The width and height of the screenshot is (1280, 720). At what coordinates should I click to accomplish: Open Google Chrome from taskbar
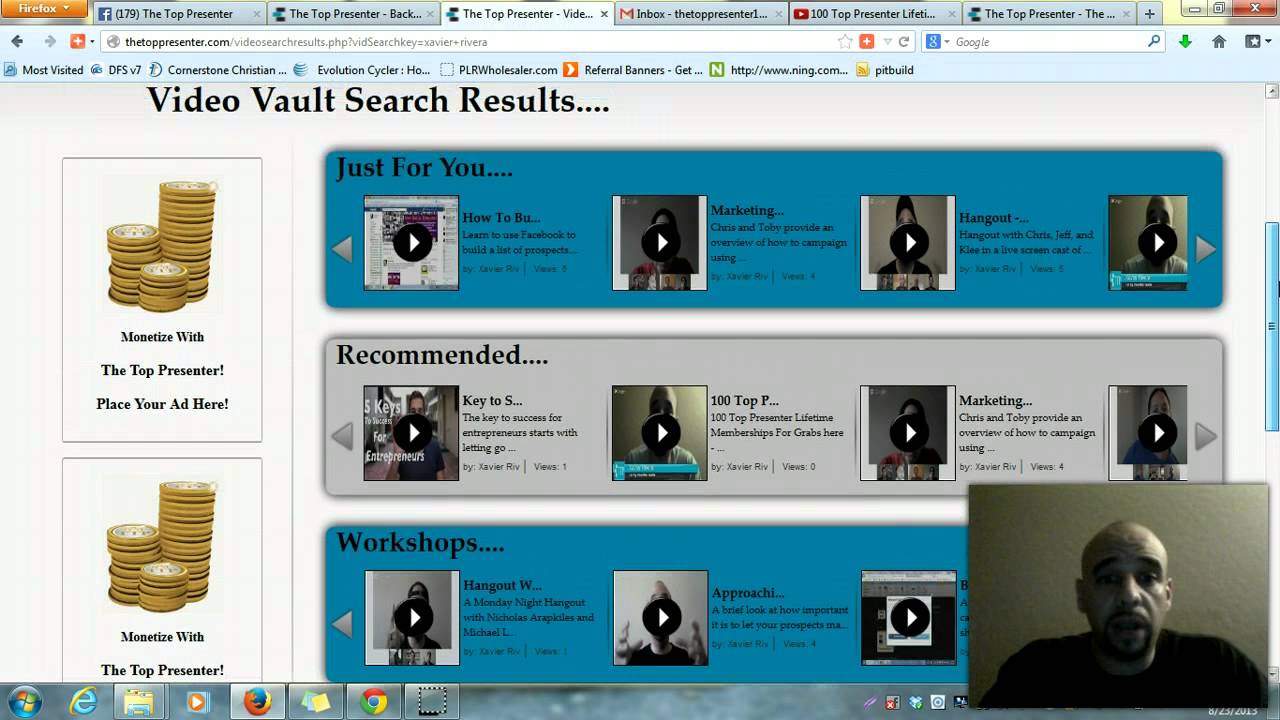pyautogui.click(x=374, y=702)
